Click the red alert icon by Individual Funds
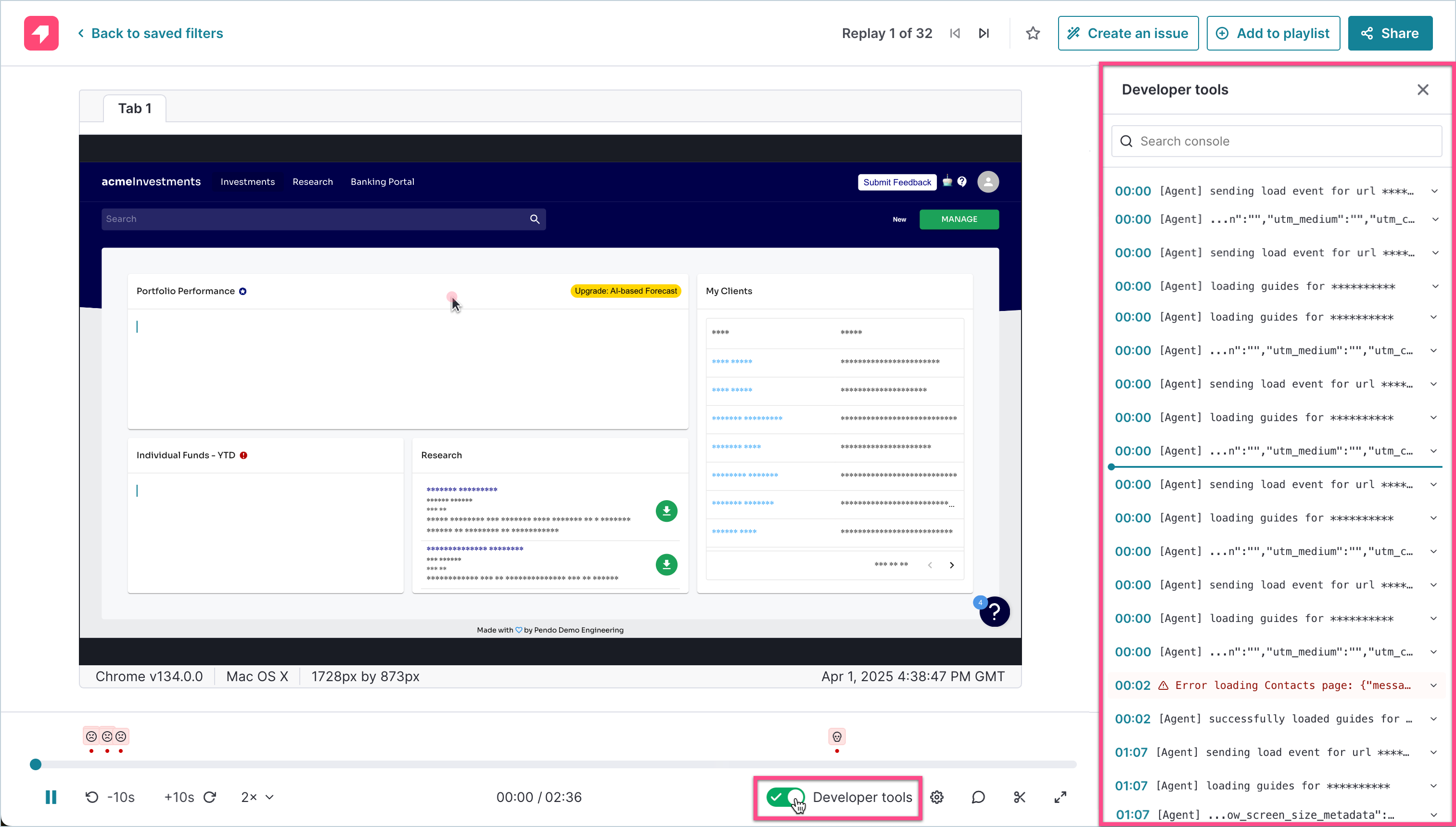This screenshot has height=827, width=1456. coord(243,455)
